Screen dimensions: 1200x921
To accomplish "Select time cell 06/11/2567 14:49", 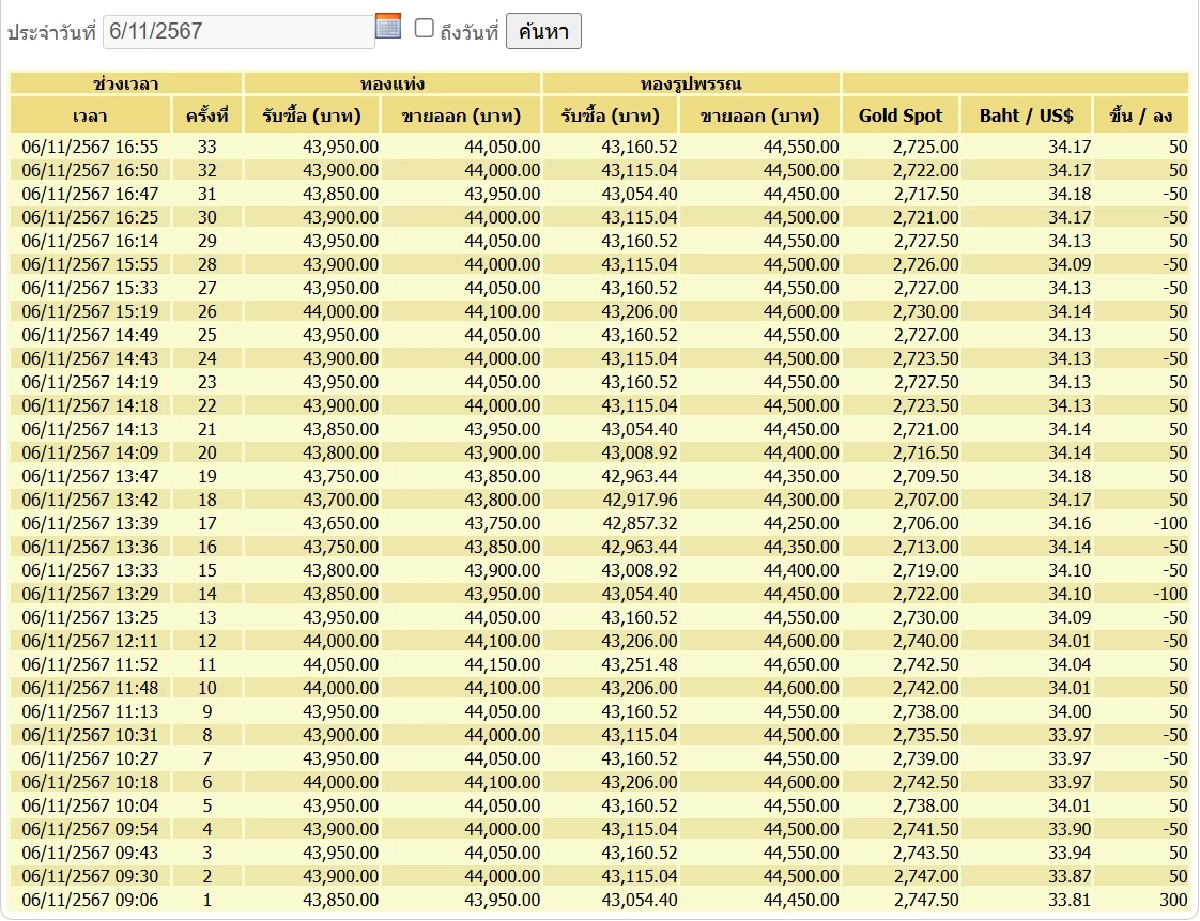I will pyautogui.click(x=90, y=335).
